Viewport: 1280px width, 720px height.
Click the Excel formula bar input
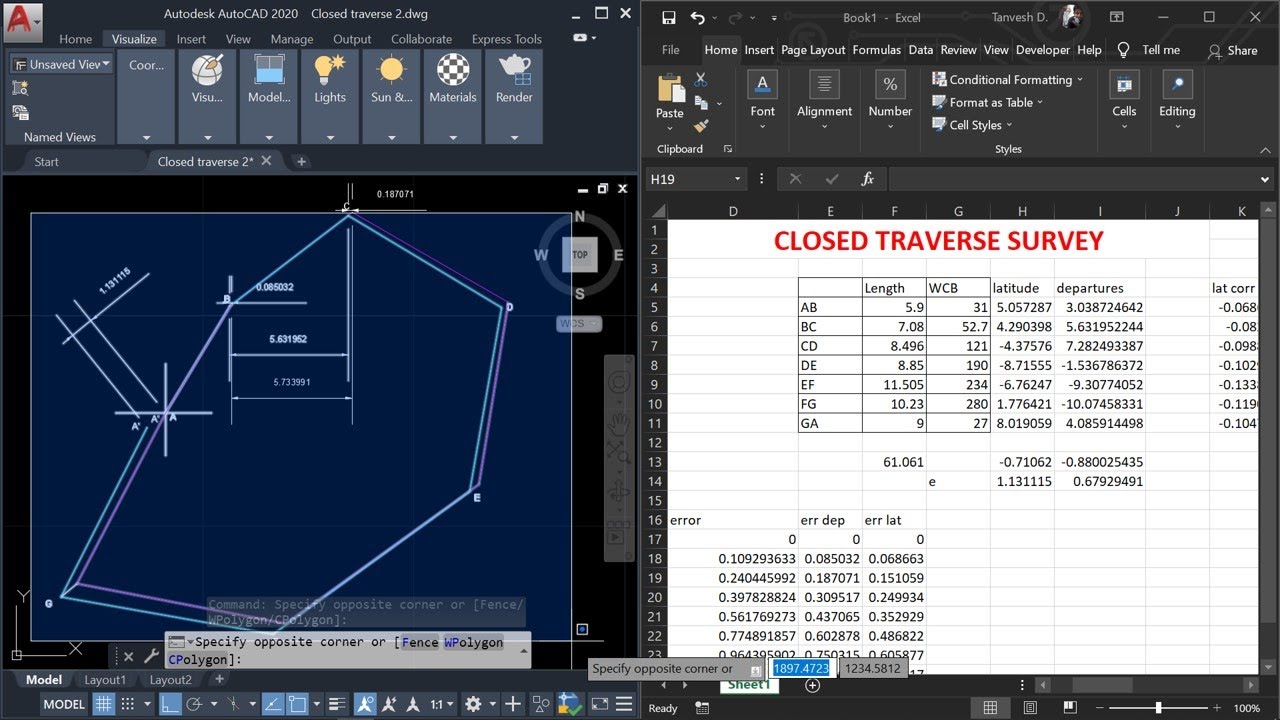(x=1070, y=179)
